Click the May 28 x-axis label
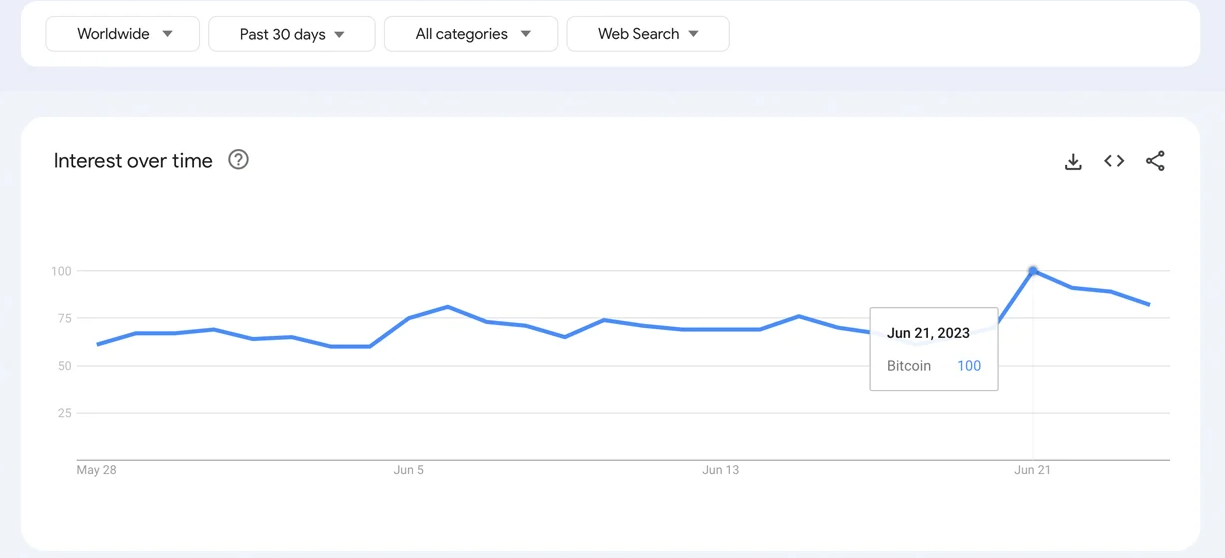Screen dimensions: 1225x558 [x=96, y=470]
